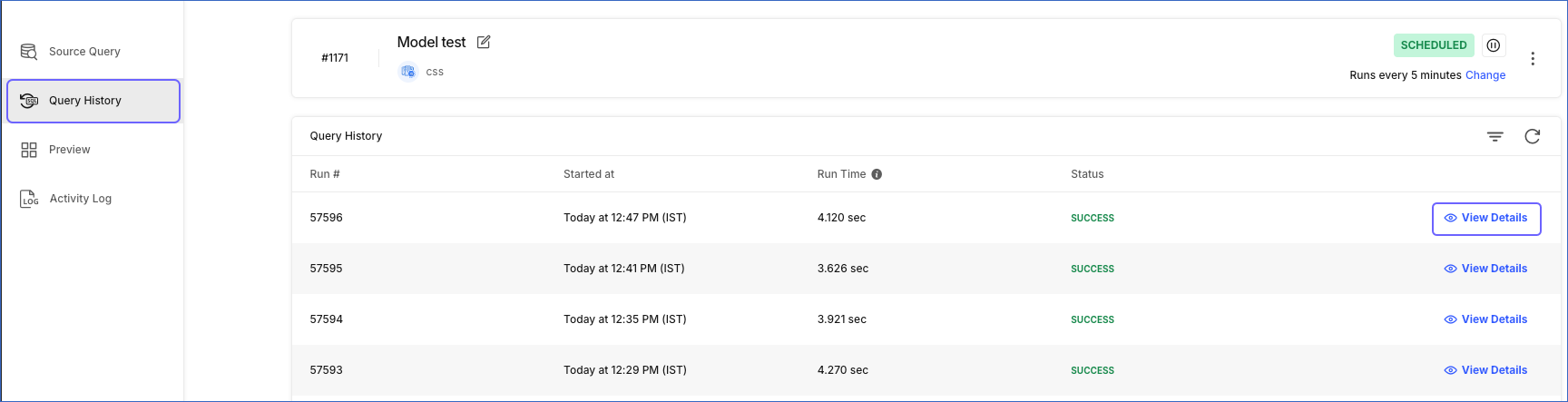The height and width of the screenshot is (402, 1568).
Task: Click the css source icon
Action: point(408,72)
